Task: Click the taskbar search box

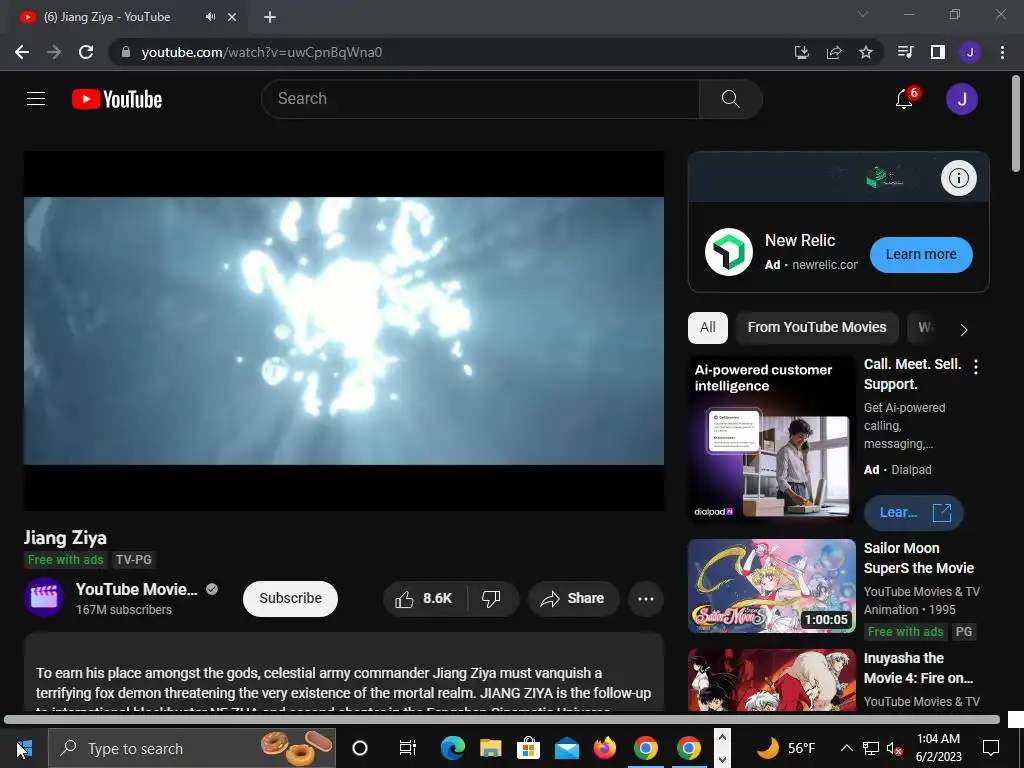Action: (x=192, y=748)
